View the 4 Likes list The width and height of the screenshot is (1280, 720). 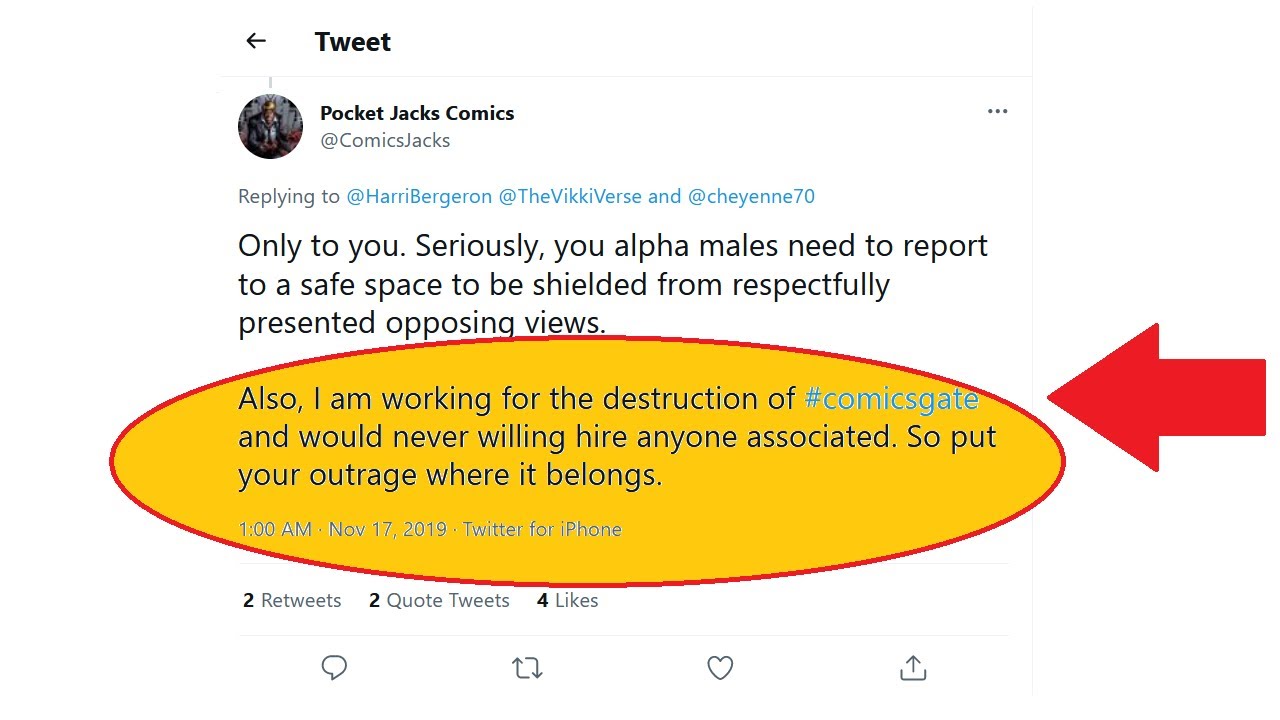[x=567, y=600]
